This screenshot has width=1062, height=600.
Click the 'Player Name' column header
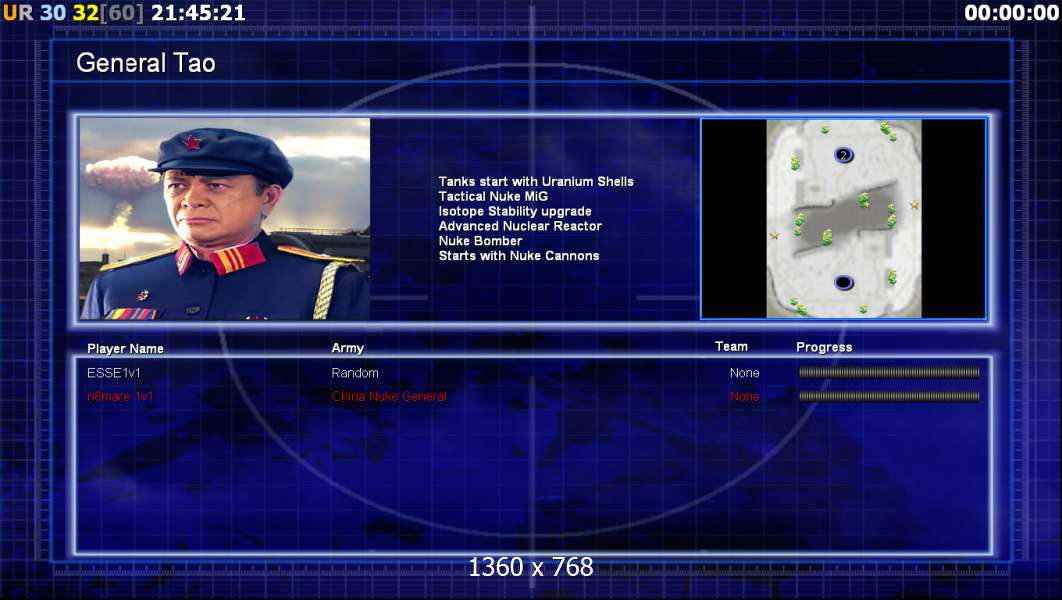click(x=125, y=349)
